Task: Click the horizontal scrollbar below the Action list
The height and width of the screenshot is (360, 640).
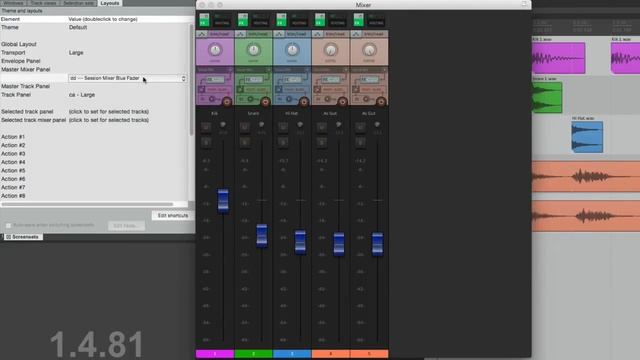Action: [88, 204]
